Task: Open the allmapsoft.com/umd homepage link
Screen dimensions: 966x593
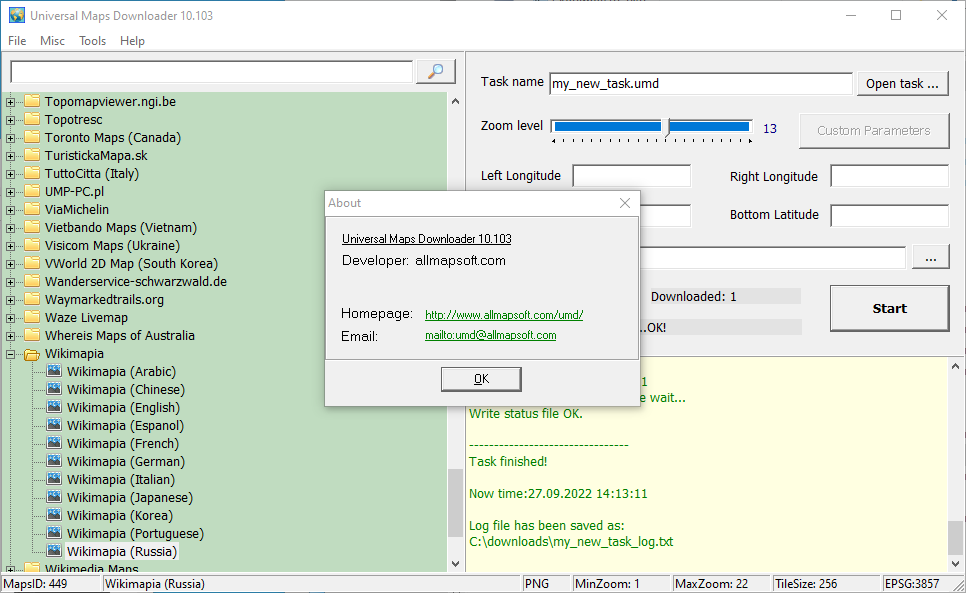Action: [504, 315]
